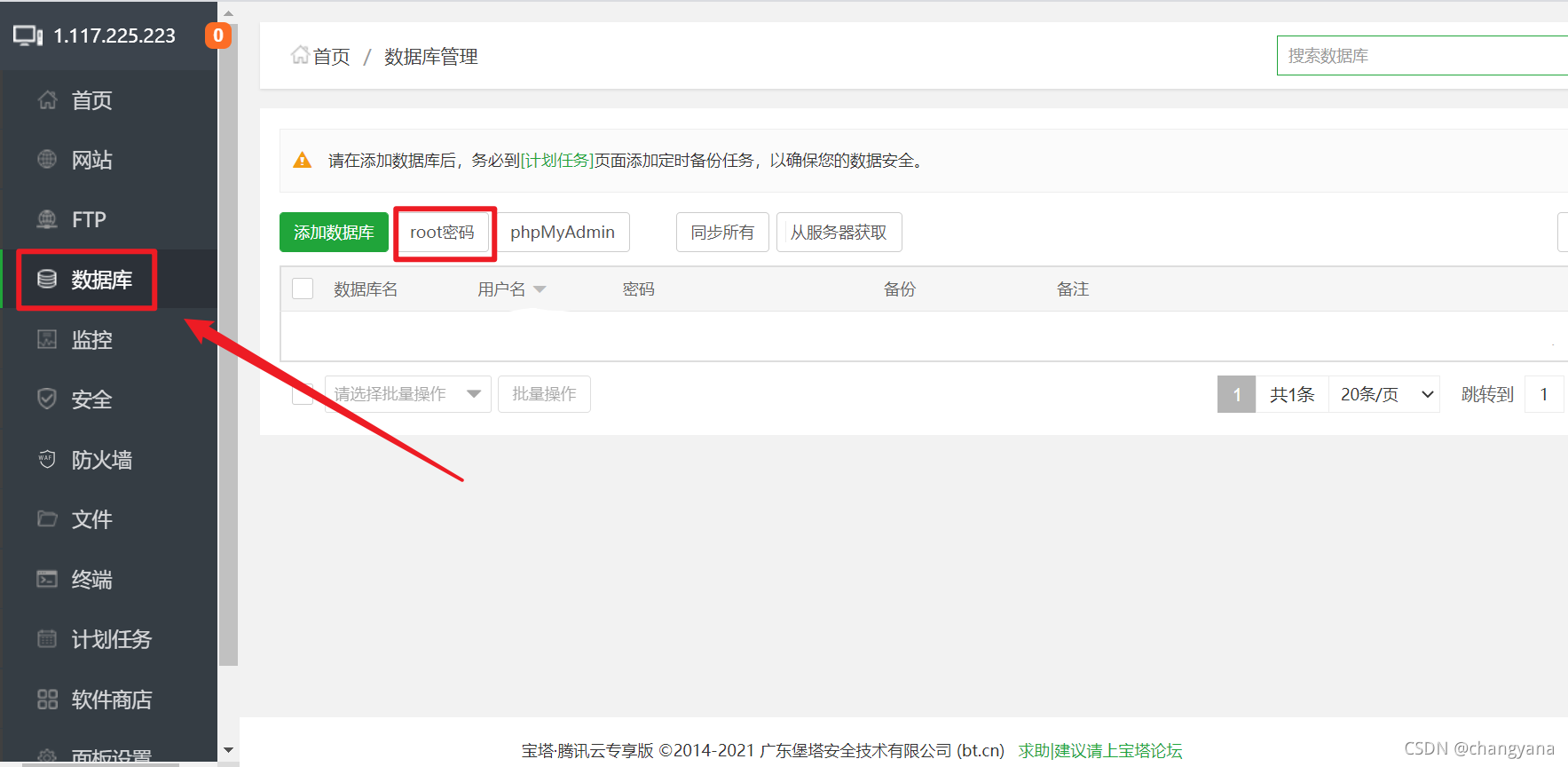The width and height of the screenshot is (1568, 767).
Task: Click the 批量操作 button
Action: coord(544,394)
